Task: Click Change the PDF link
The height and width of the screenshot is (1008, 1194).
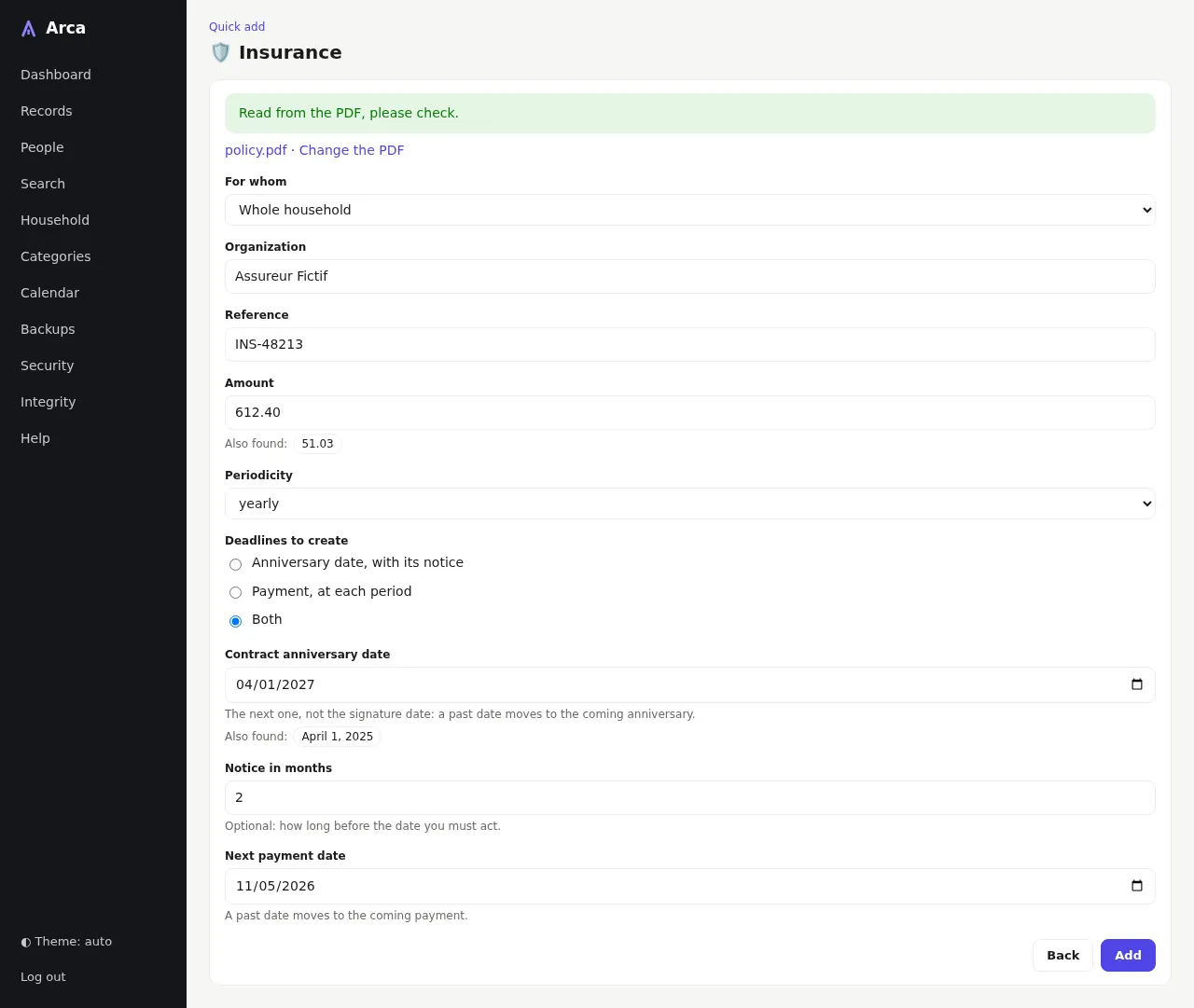Action: tap(352, 150)
